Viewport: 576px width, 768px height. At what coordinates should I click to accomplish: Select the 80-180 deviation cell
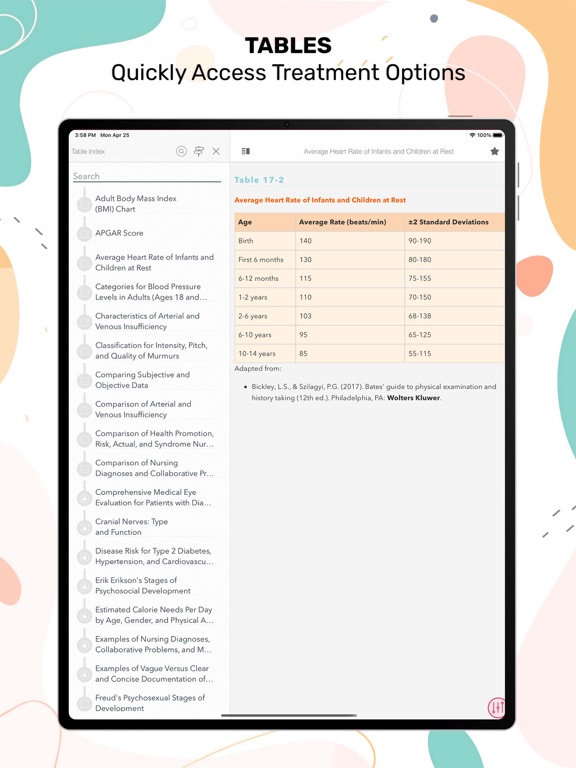point(455,260)
